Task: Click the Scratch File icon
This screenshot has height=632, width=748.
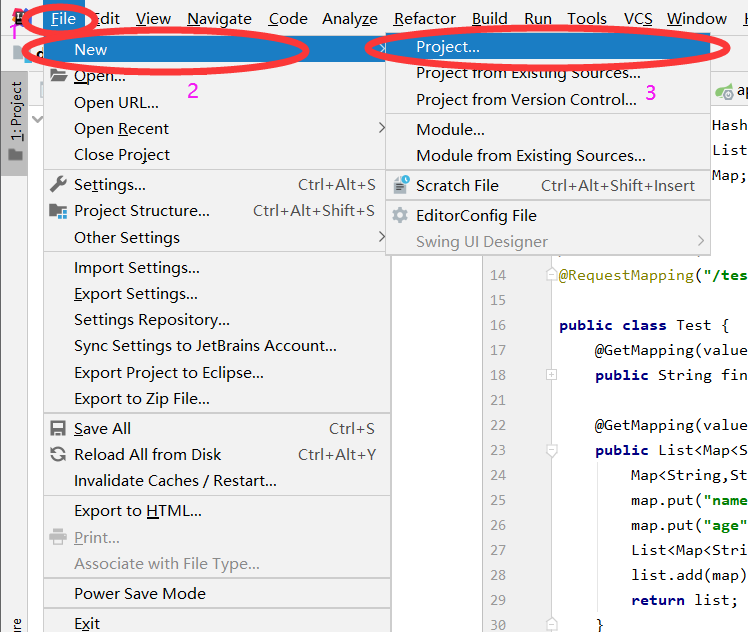Action: tap(401, 185)
